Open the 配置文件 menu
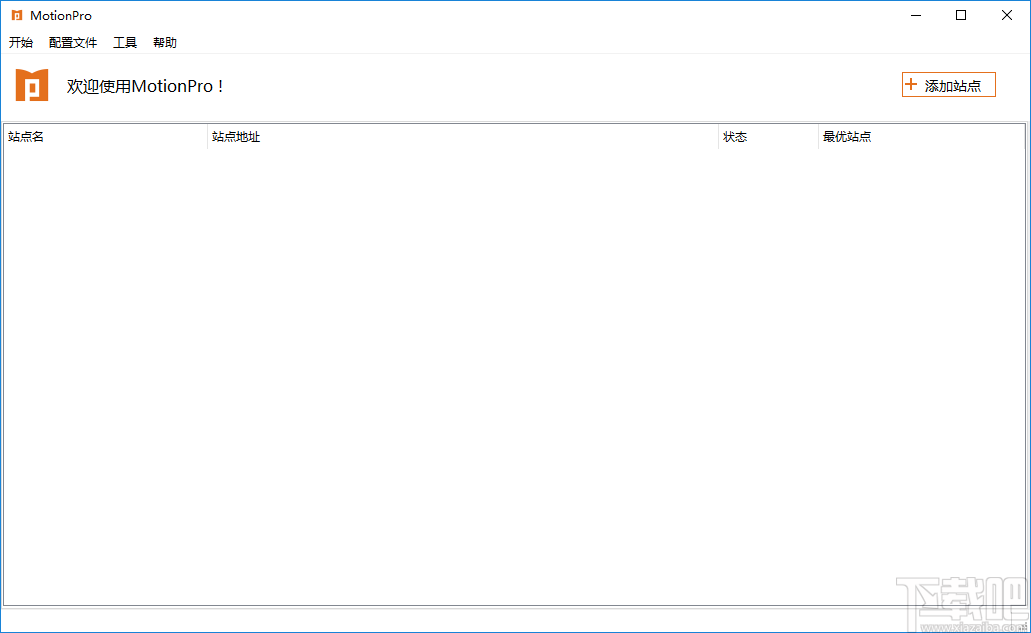 pyautogui.click(x=72, y=43)
